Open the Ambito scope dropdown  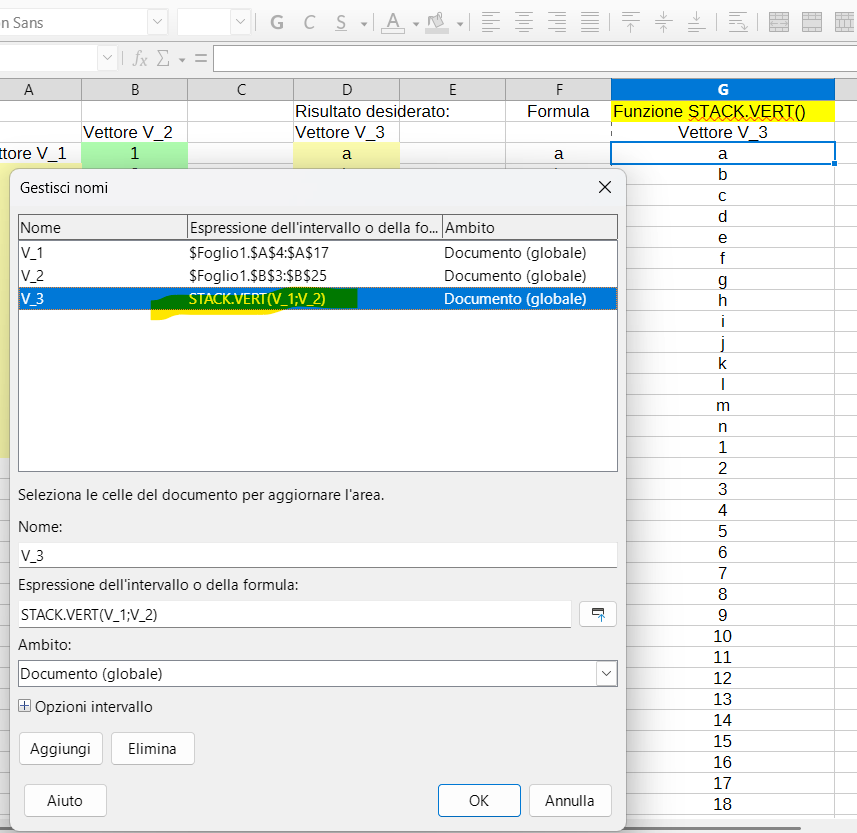click(x=606, y=674)
